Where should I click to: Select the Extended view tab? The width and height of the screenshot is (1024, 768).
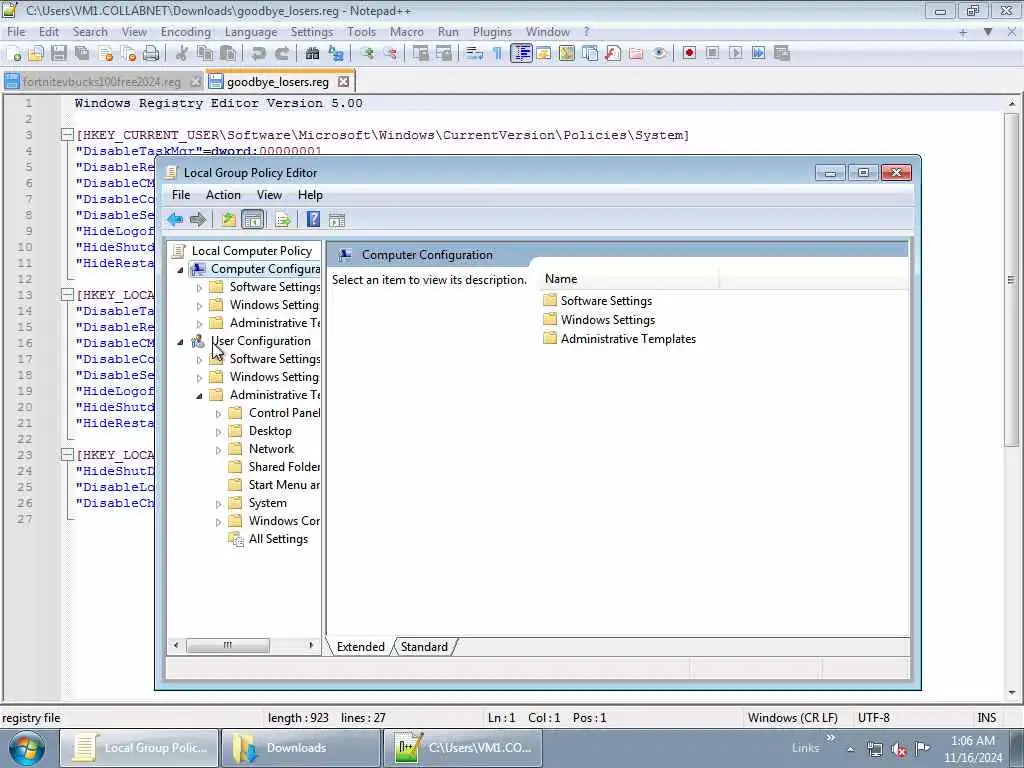(x=360, y=647)
